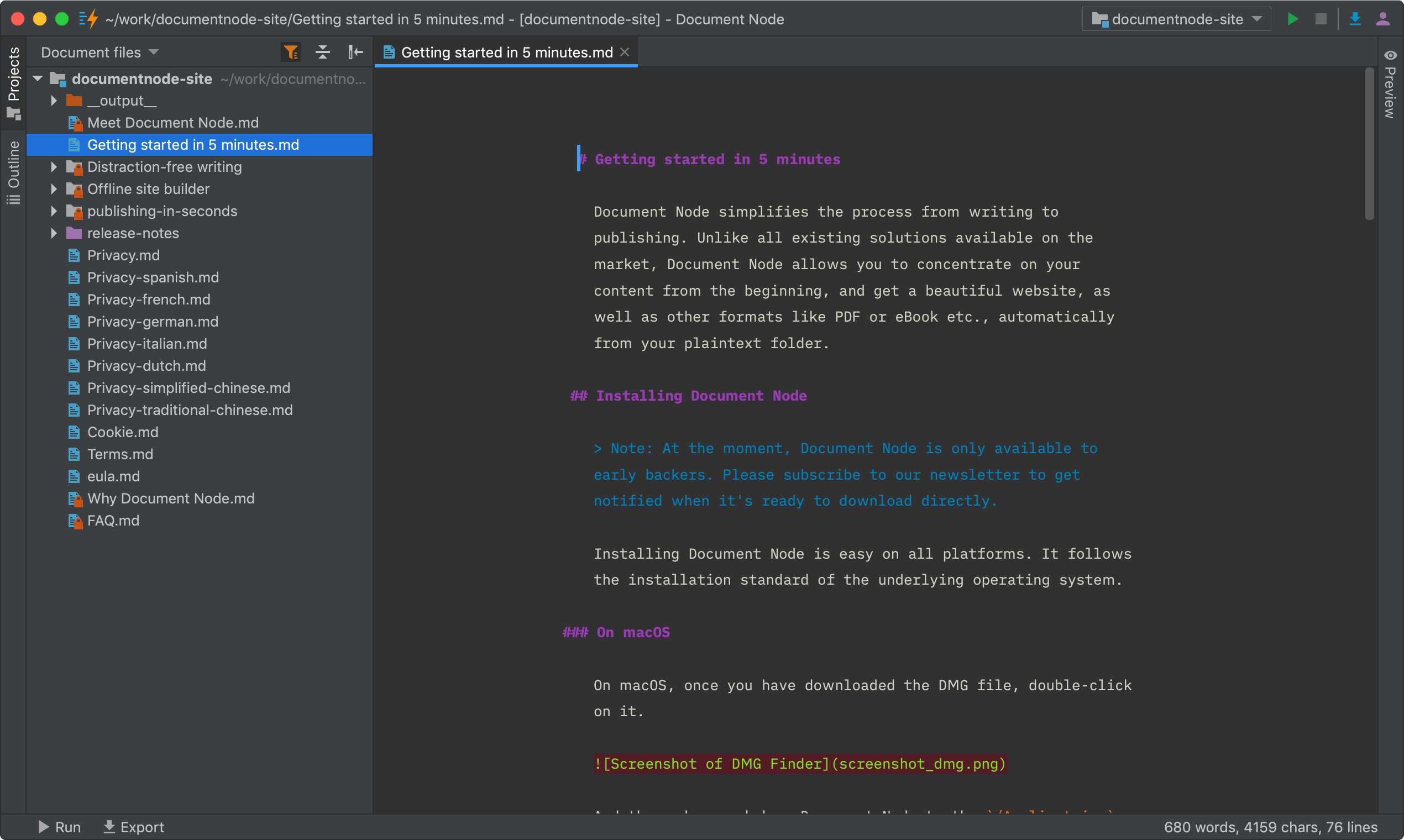Image resolution: width=1404 pixels, height=840 pixels.
Task: Open Terms.md file
Action: (x=200, y=454)
